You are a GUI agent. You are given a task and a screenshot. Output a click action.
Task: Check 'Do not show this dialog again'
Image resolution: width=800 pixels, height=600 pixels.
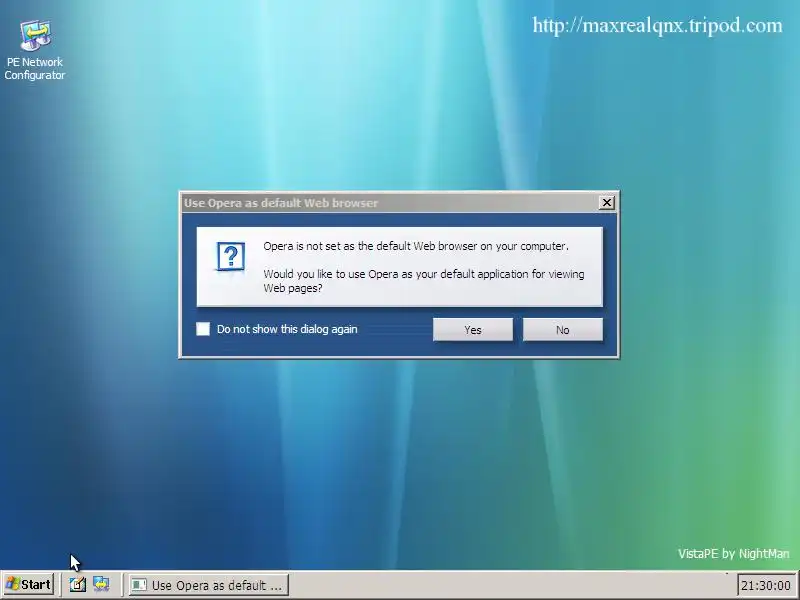[203, 329]
